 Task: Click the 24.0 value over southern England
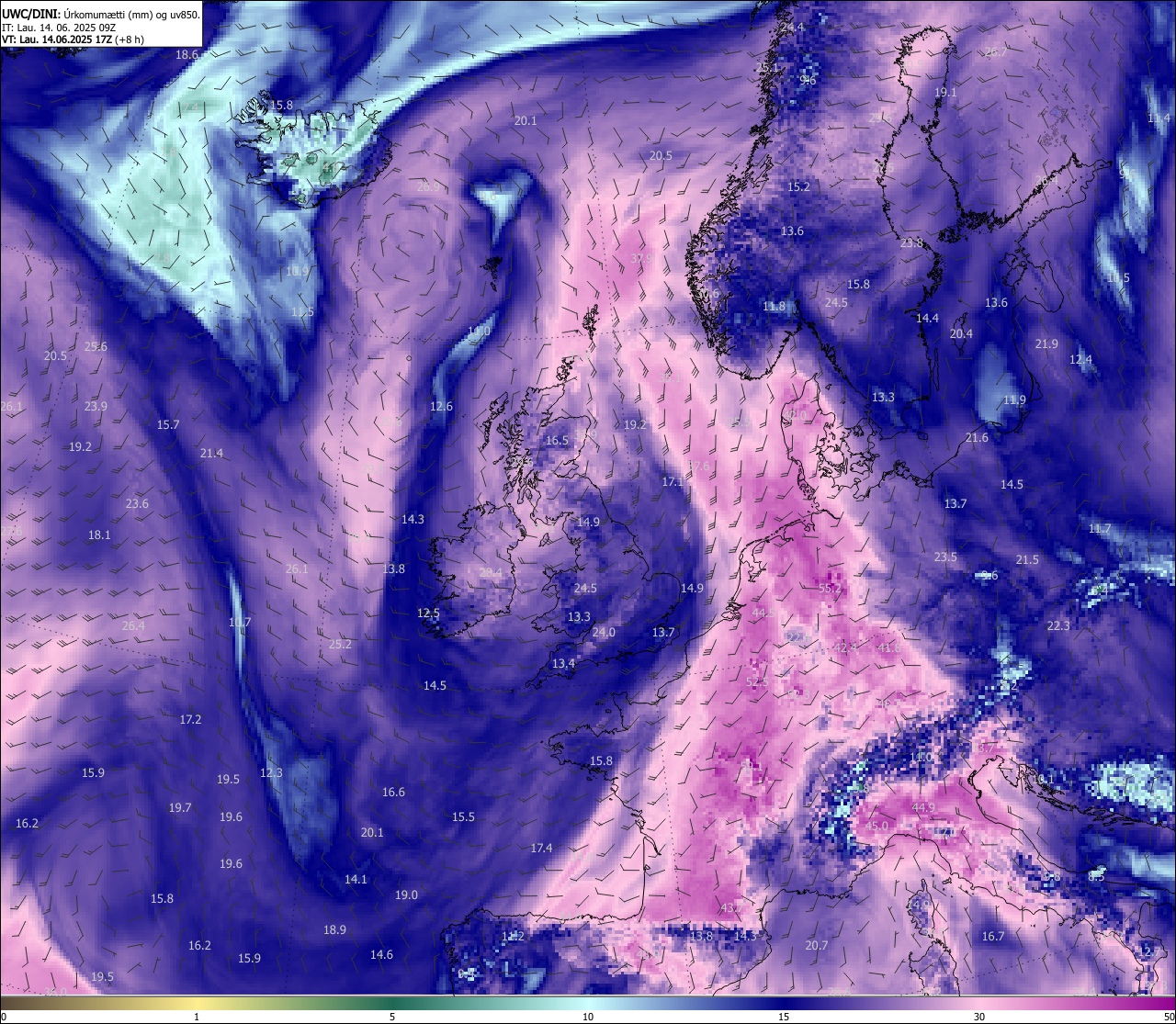(604, 632)
